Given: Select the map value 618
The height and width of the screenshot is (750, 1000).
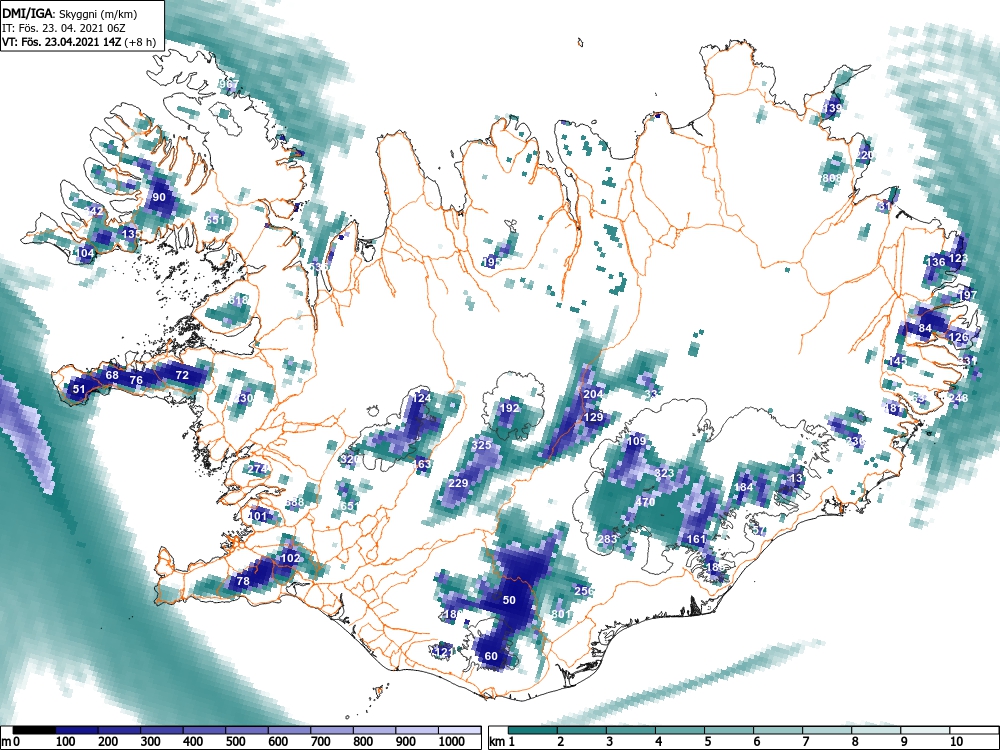Looking at the screenshot, I should pos(239,300).
